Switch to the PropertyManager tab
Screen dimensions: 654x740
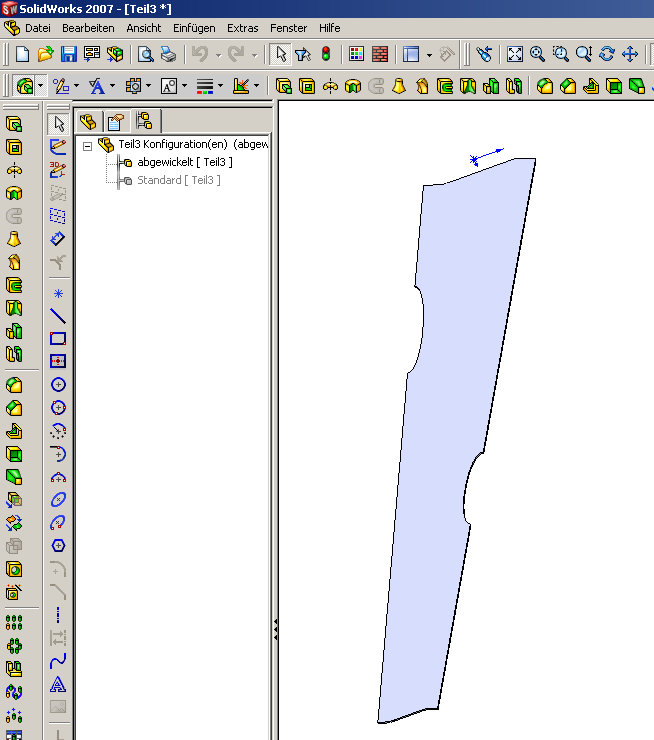(116, 122)
